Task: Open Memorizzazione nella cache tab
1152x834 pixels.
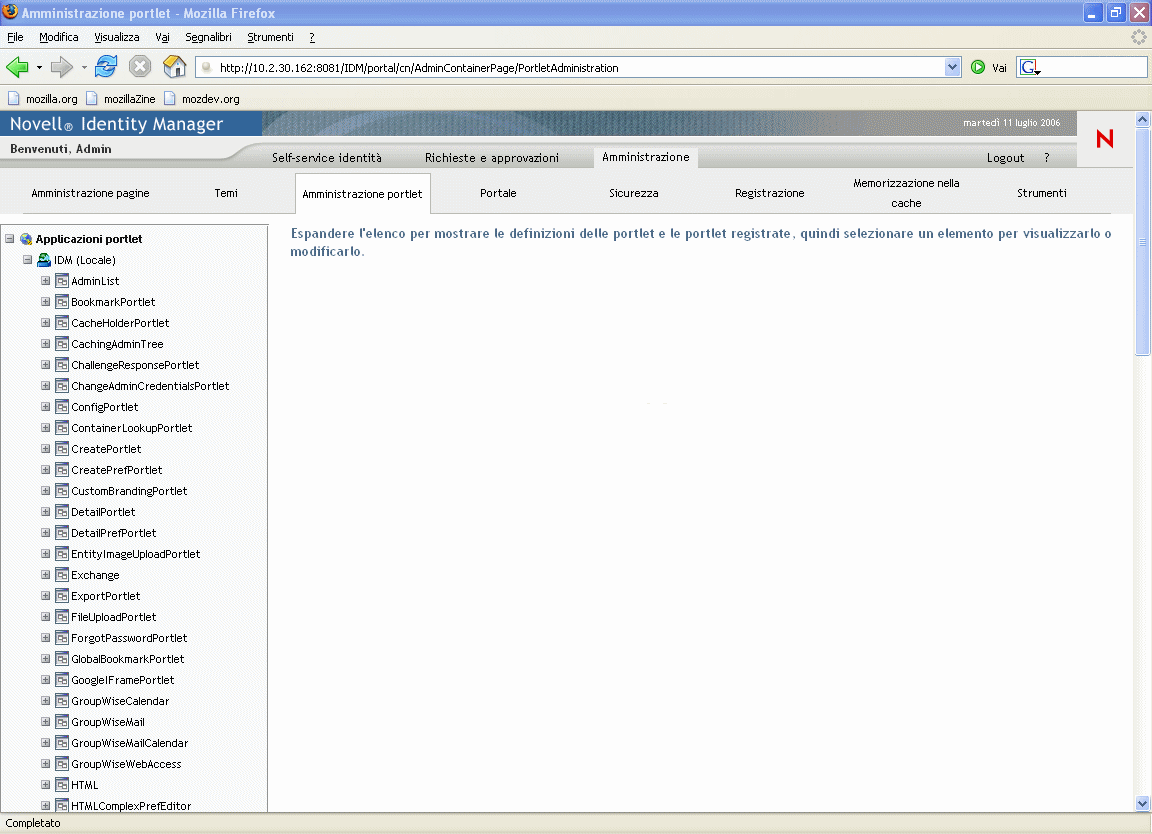Action: point(906,193)
